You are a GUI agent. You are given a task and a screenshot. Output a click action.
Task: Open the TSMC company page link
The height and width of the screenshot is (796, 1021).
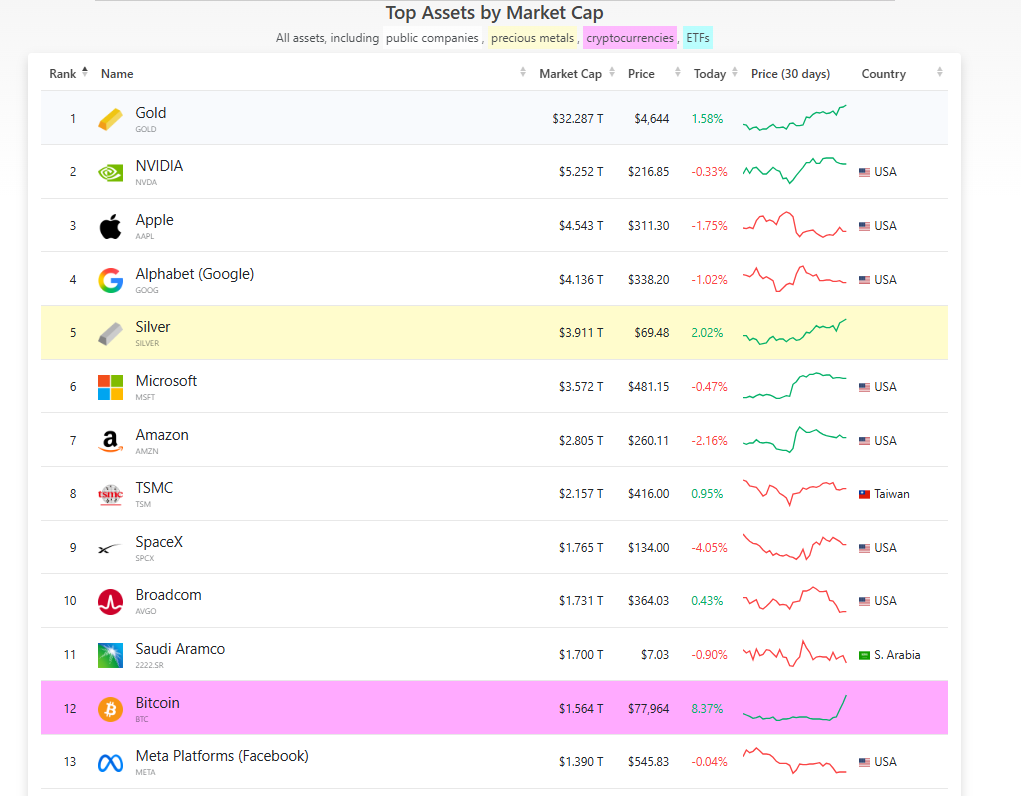coord(154,488)
